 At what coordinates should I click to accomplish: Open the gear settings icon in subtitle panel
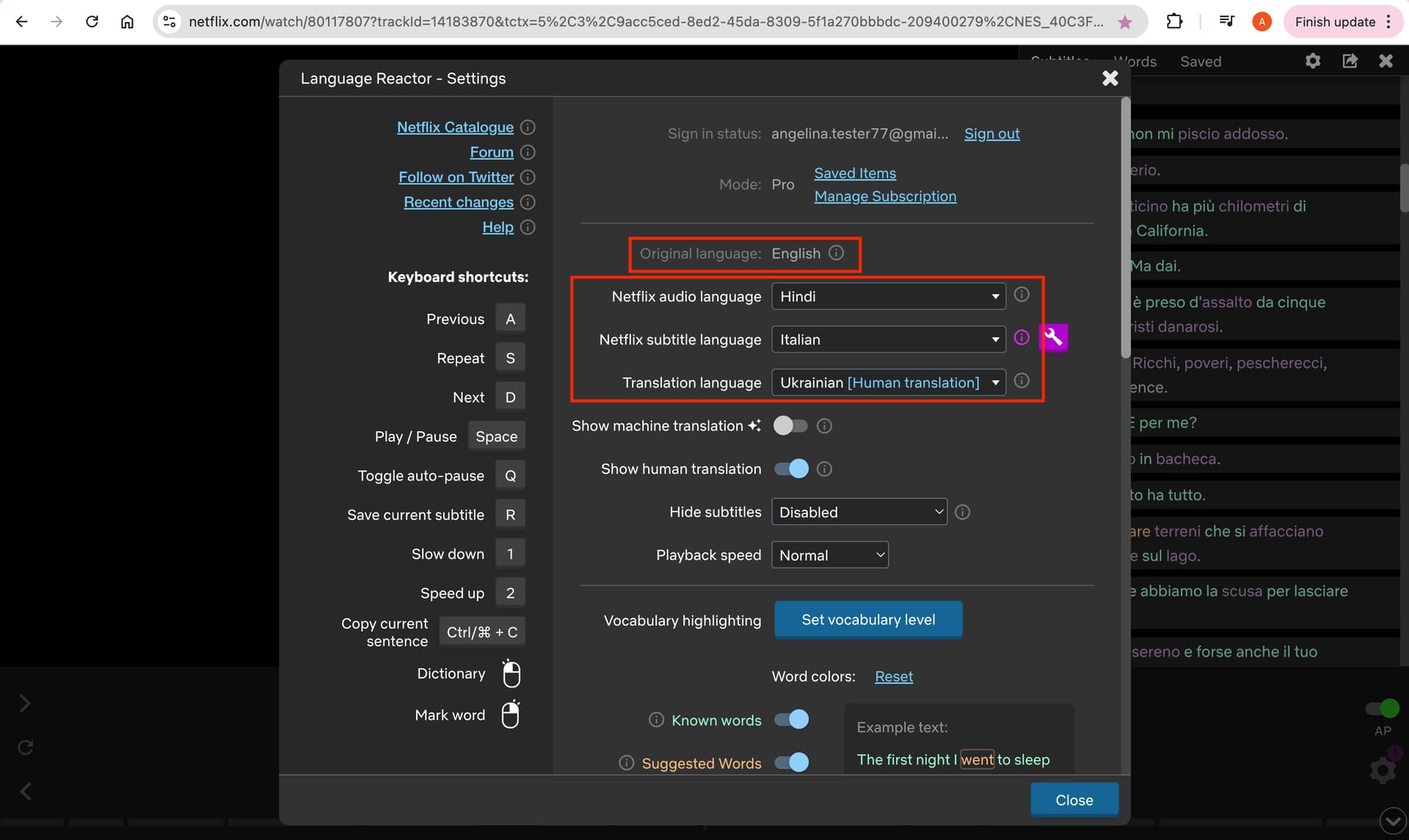click(1313, 61)
